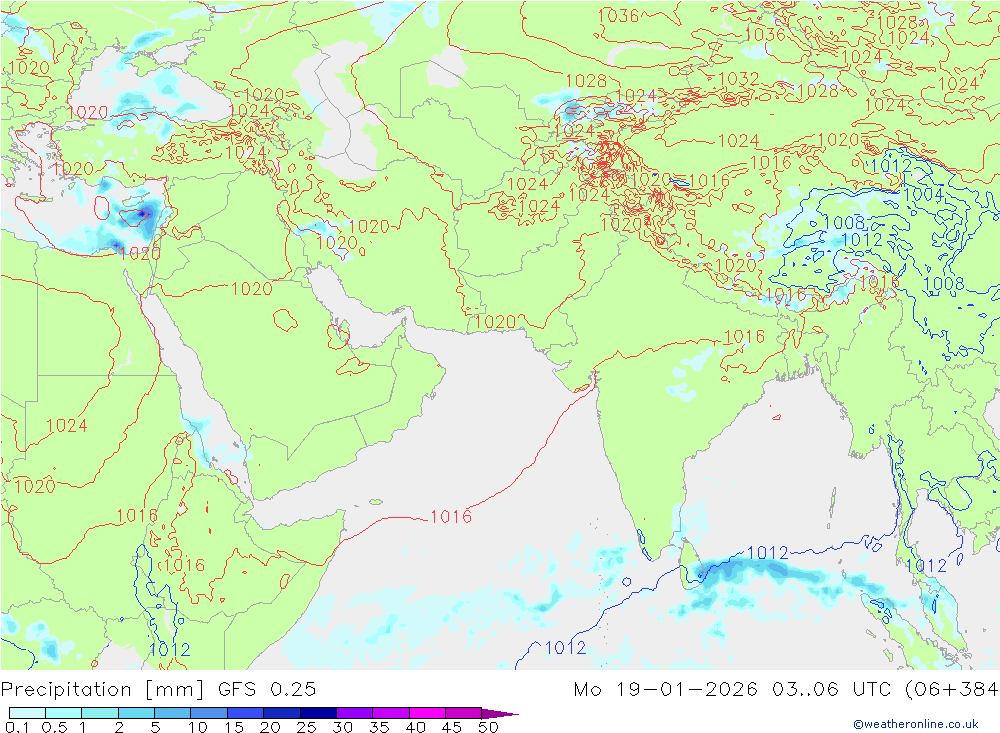Select the 2 to 5 mm legend swatch
Screen dimensions: 1000x733
(x=136, y=713)
